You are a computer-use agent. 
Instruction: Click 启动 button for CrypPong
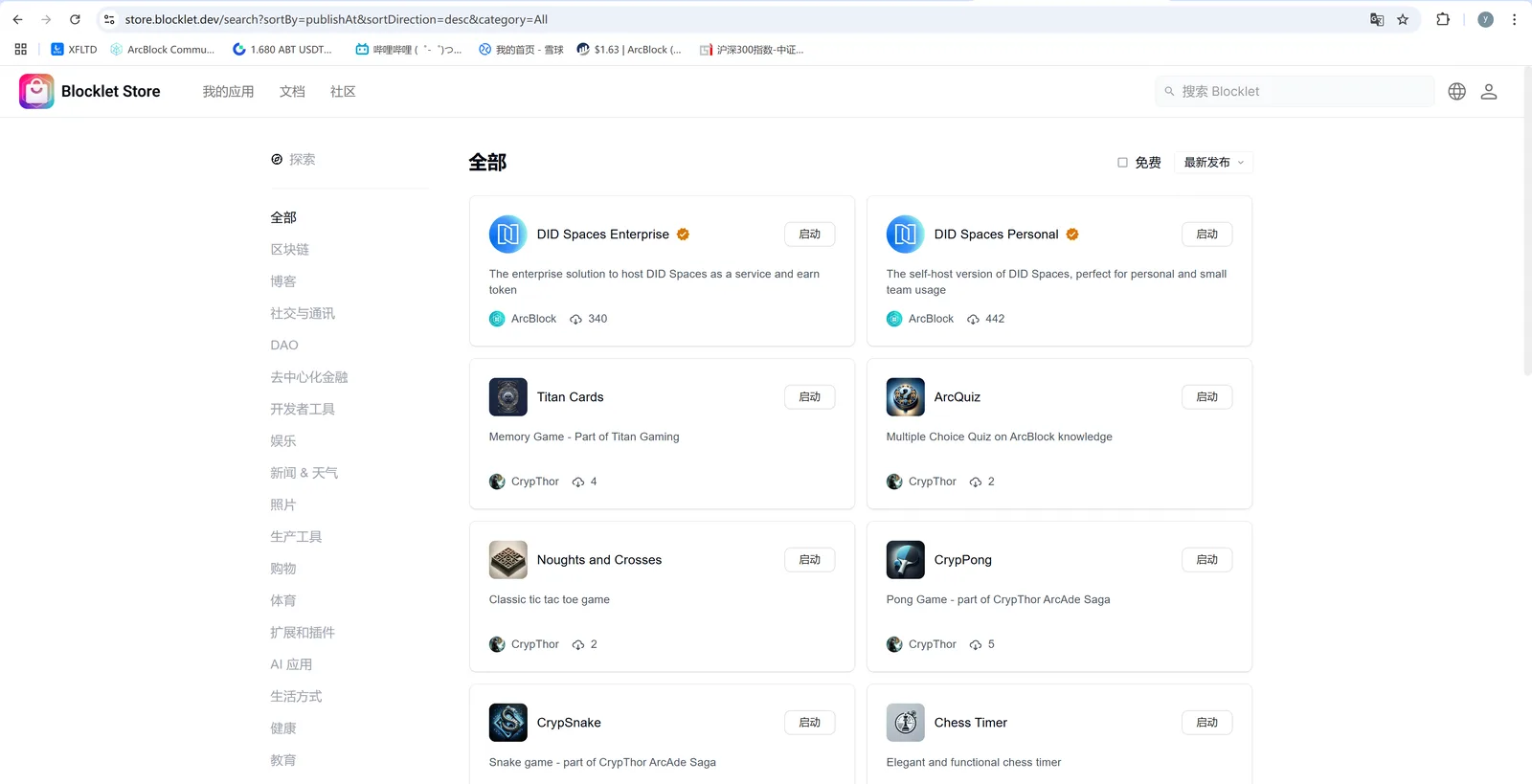pyautogui.click(x=1207, y=560)
